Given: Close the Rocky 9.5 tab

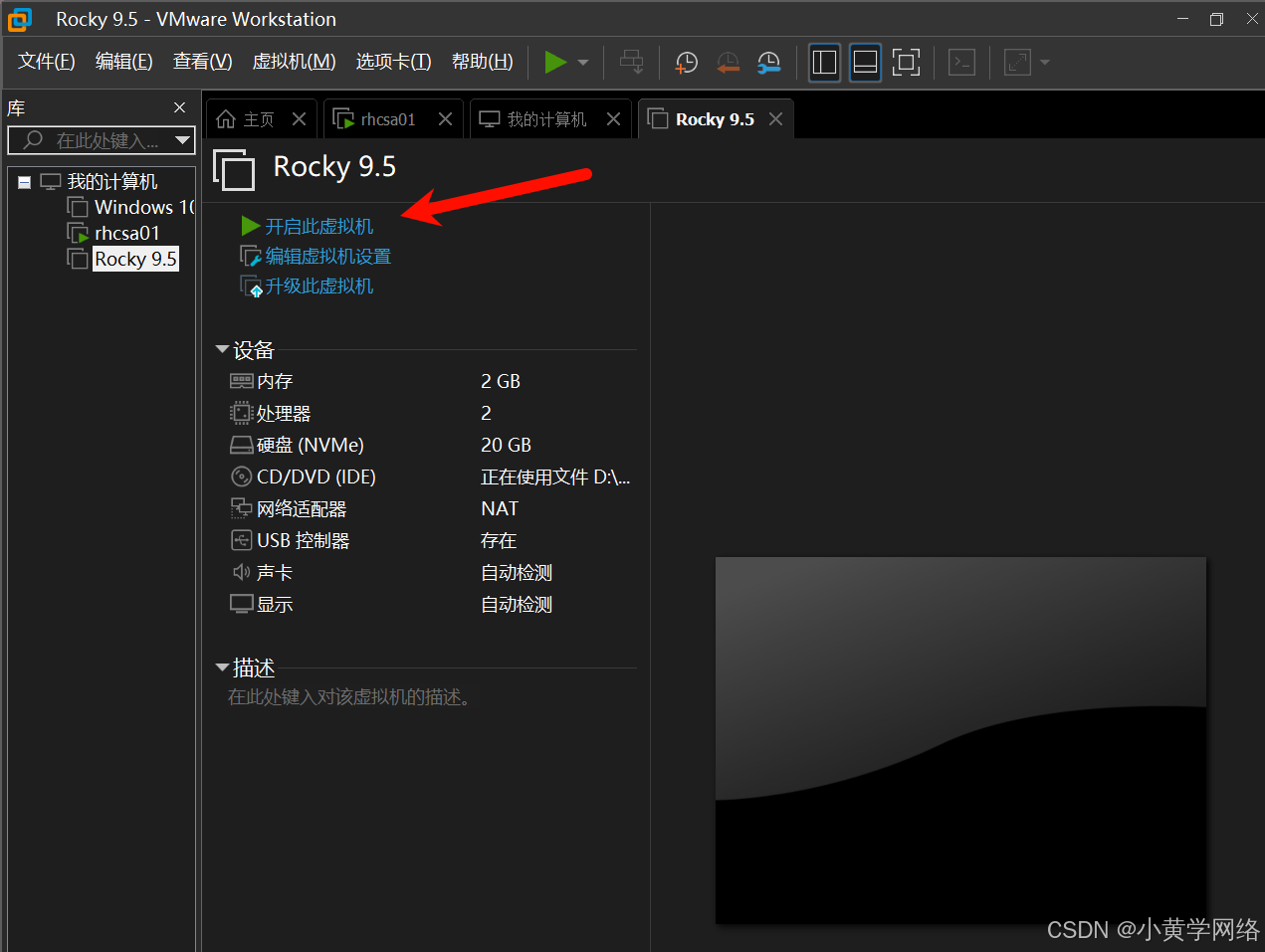Looking at the screenshot, I should [776, 119].
